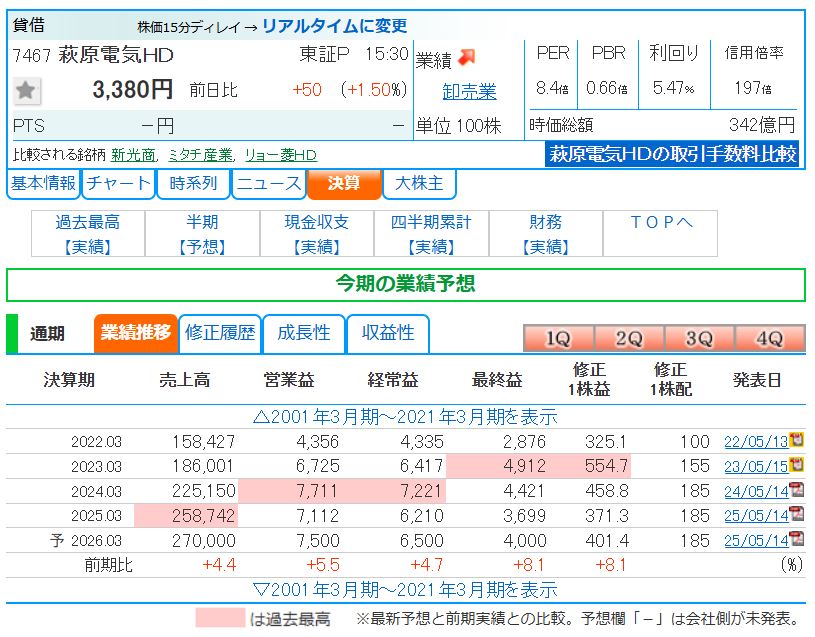The height and width of the screenshot is (637, 815).
Task: Open the compared stock 新光商 link
Action: [x=134, y=155]
